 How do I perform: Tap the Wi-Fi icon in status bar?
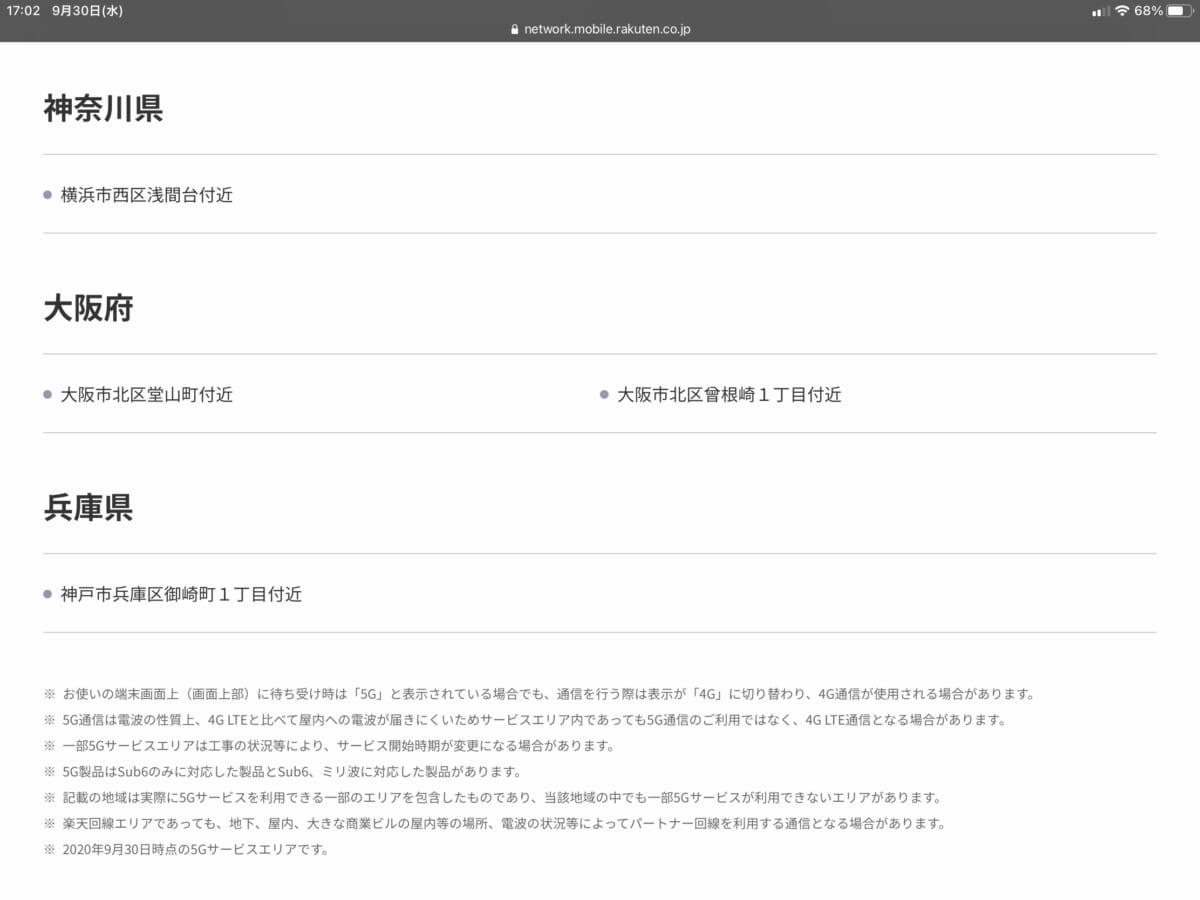pos(1122,11)
